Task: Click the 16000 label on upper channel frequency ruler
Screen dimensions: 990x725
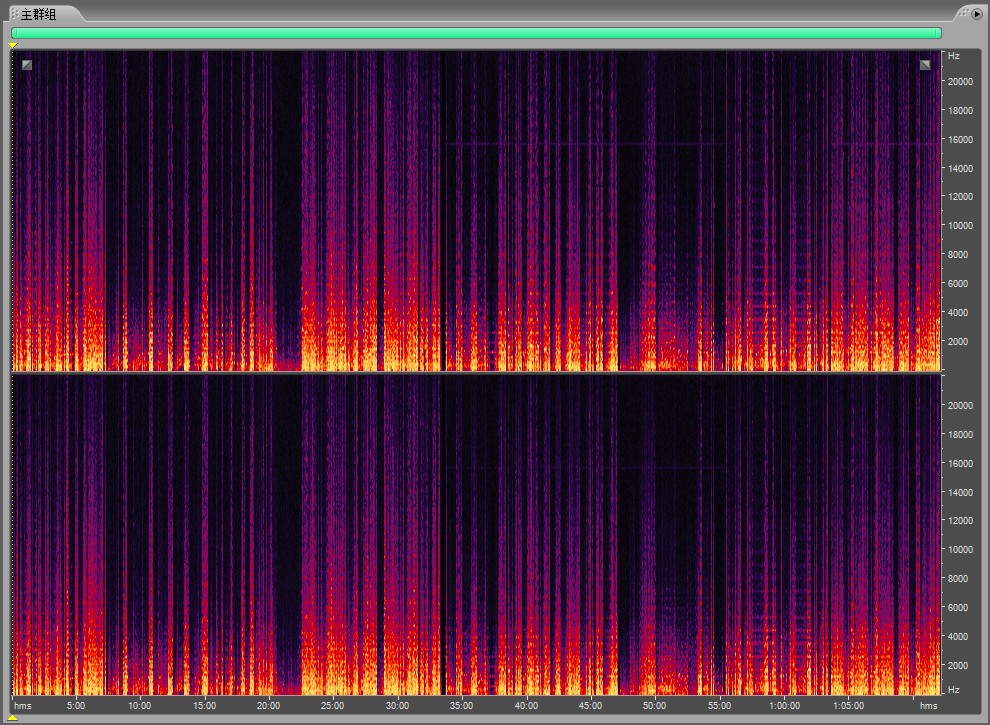Action: click(x=960, y=140)
